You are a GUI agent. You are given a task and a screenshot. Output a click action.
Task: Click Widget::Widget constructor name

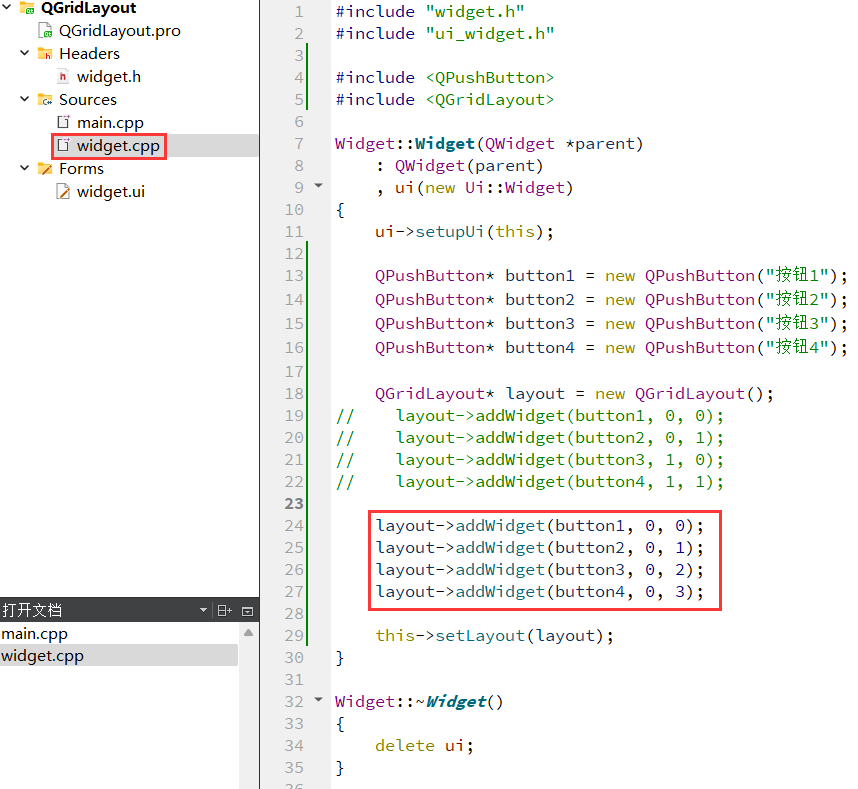click(445, 143)
